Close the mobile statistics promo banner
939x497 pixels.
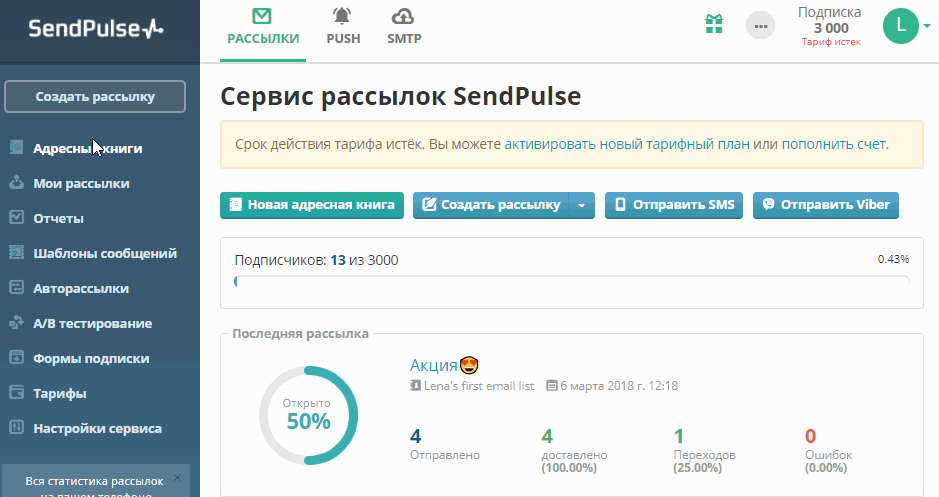pos(177,477)
